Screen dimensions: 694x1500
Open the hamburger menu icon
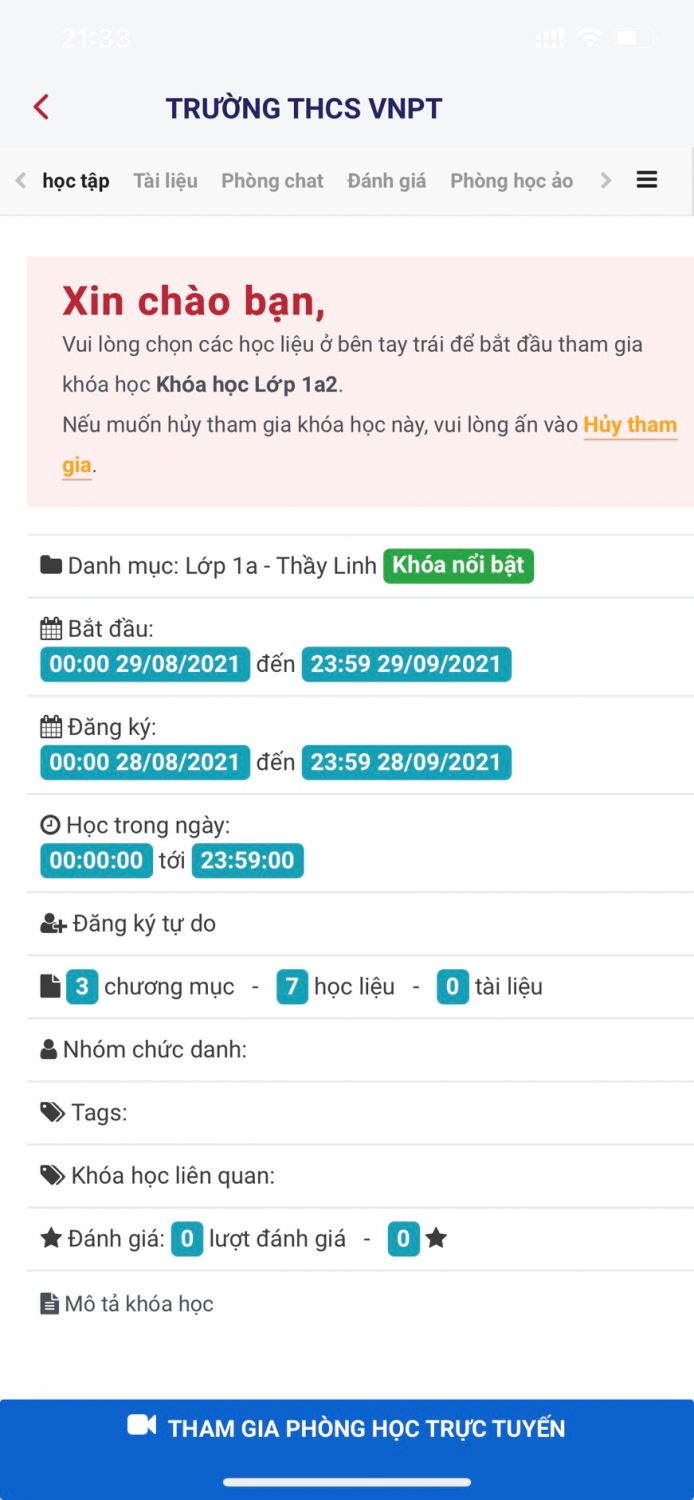647,180
